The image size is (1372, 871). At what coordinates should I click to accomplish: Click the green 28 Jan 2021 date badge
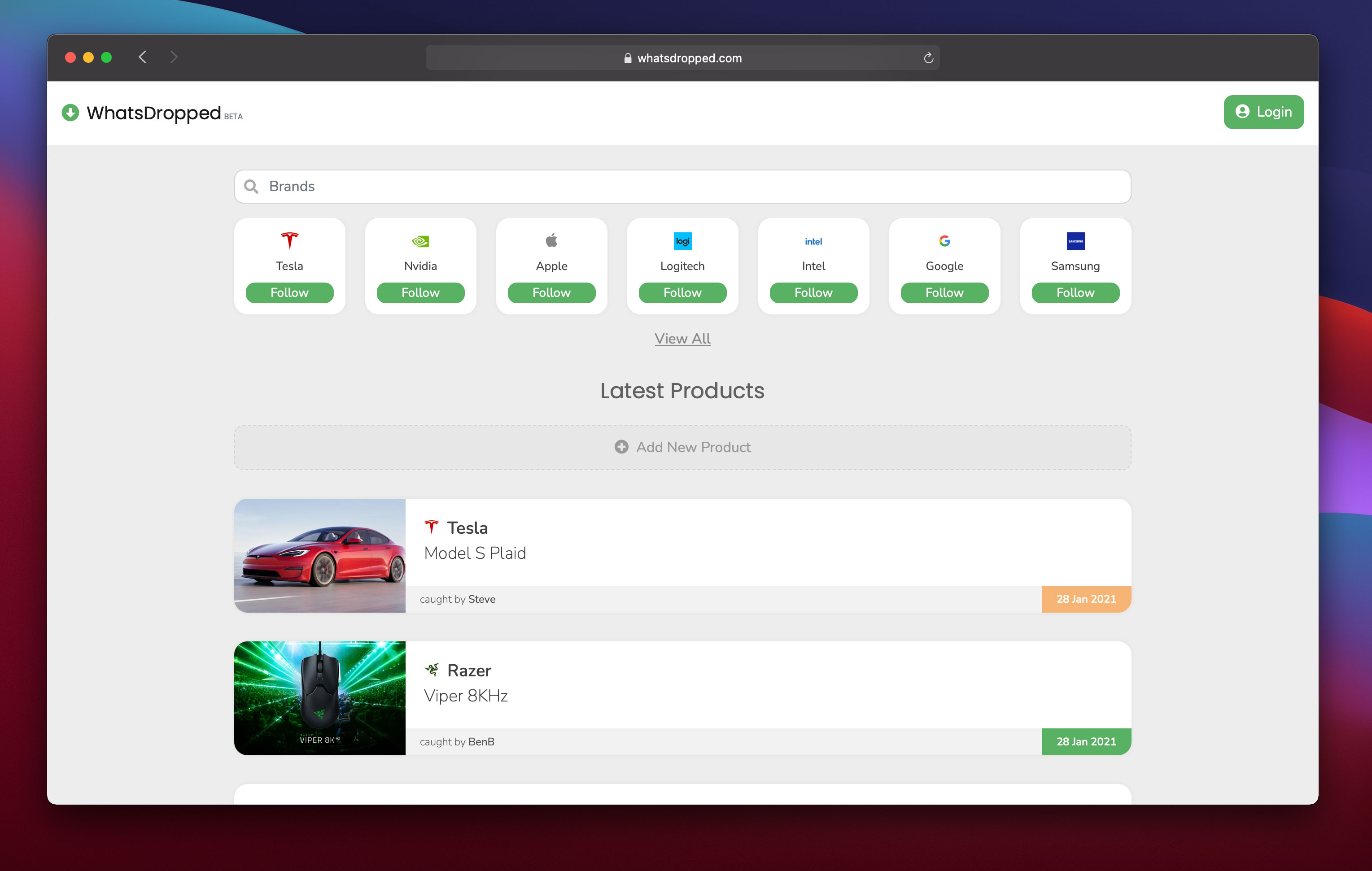(x=1086, y=742)
